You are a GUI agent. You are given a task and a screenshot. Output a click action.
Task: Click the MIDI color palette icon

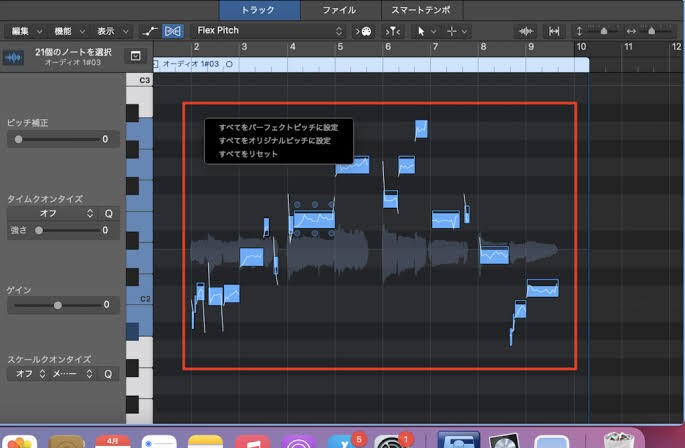click(x=363, y=31)
